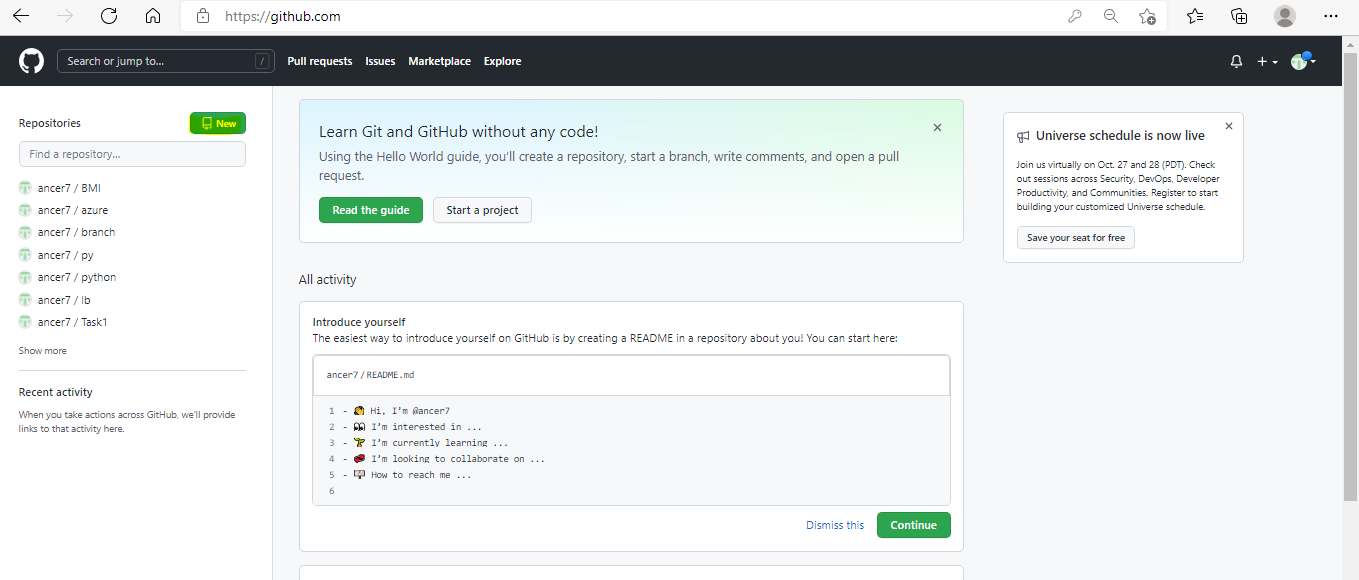Screen dimensions: 1359x580
Task: Open saved passwords key icon
Action: click(x=1075, y=16)
